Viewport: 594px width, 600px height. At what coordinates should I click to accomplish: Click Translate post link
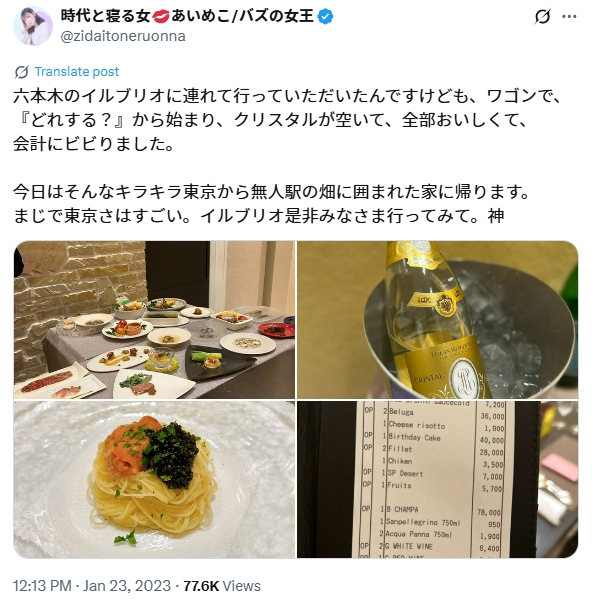pos(77,72)
